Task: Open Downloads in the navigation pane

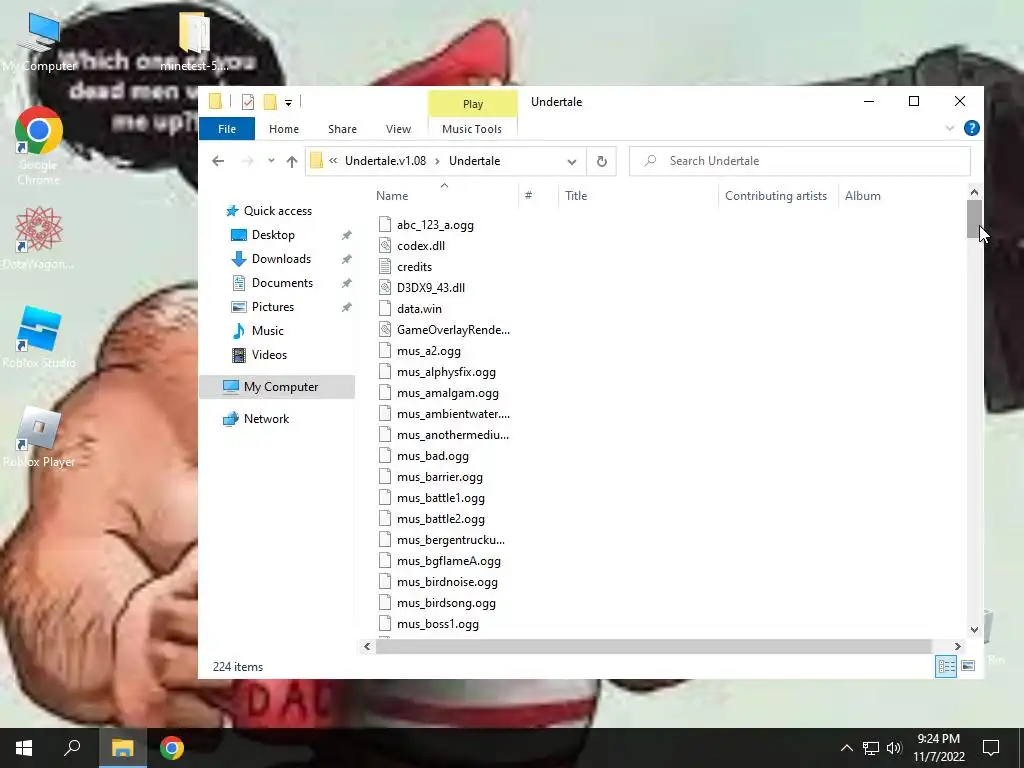Action: tap(281, 259)
